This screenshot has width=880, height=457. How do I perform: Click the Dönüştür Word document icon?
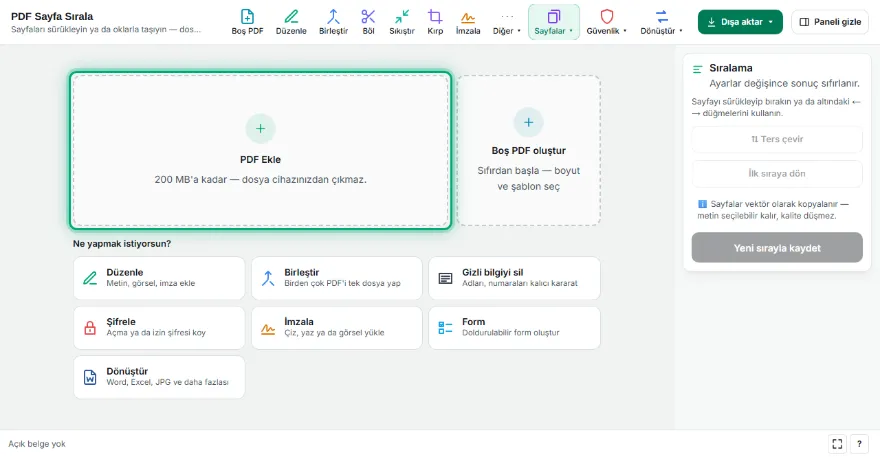tap(90, 377)
